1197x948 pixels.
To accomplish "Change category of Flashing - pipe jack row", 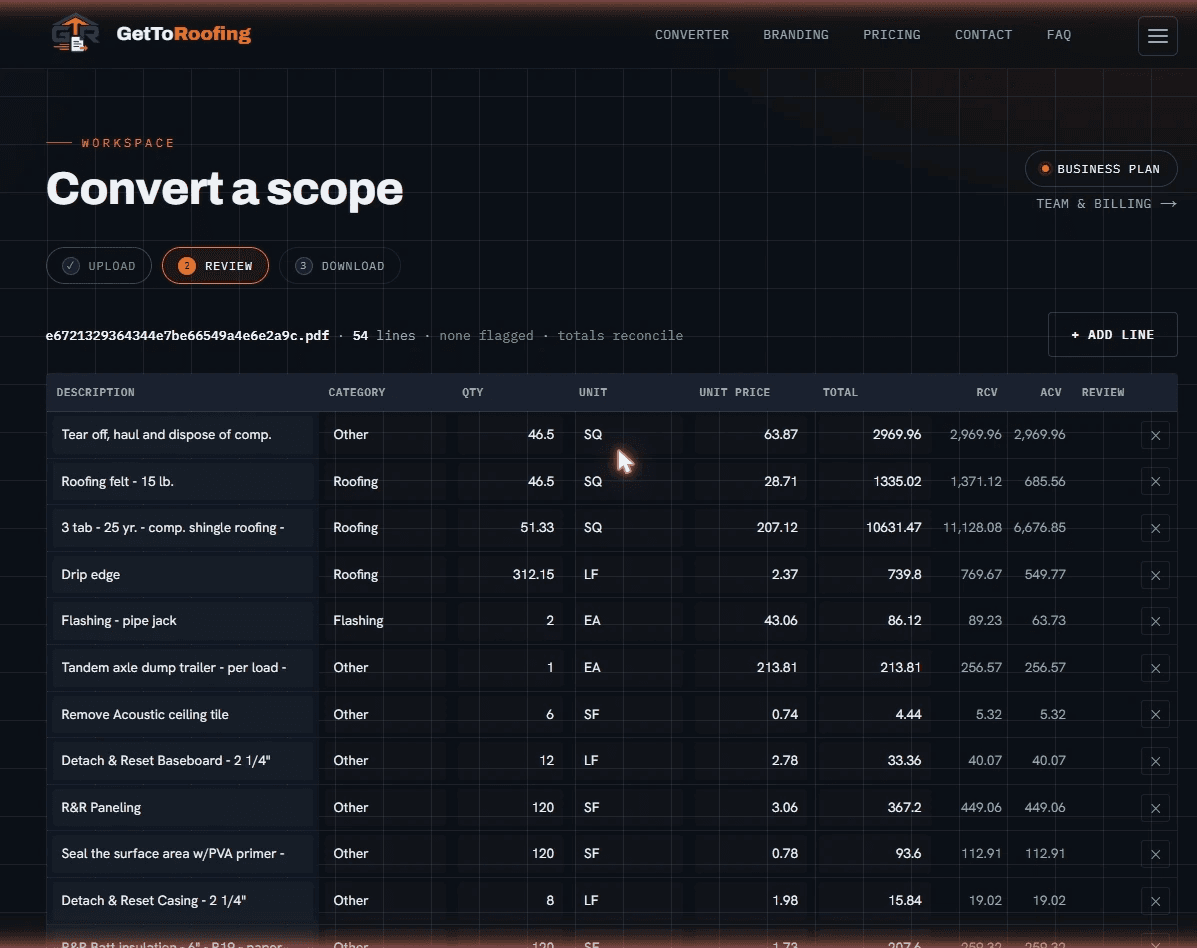I will click(x=386, y=621).
